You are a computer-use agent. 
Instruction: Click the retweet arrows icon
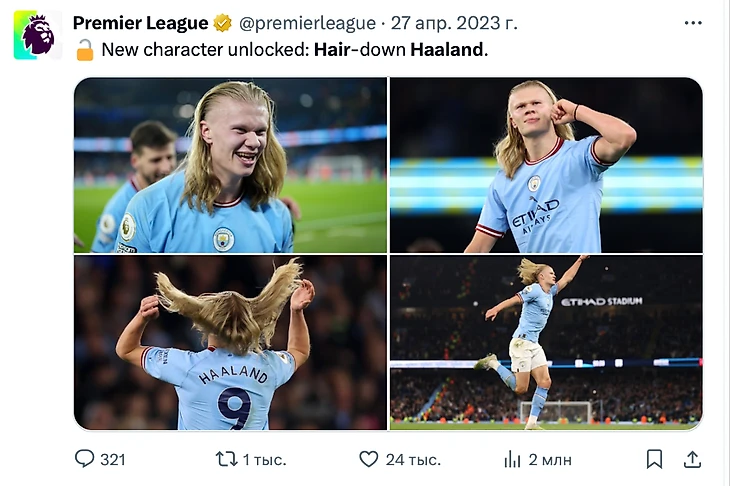tap(226, 459)
